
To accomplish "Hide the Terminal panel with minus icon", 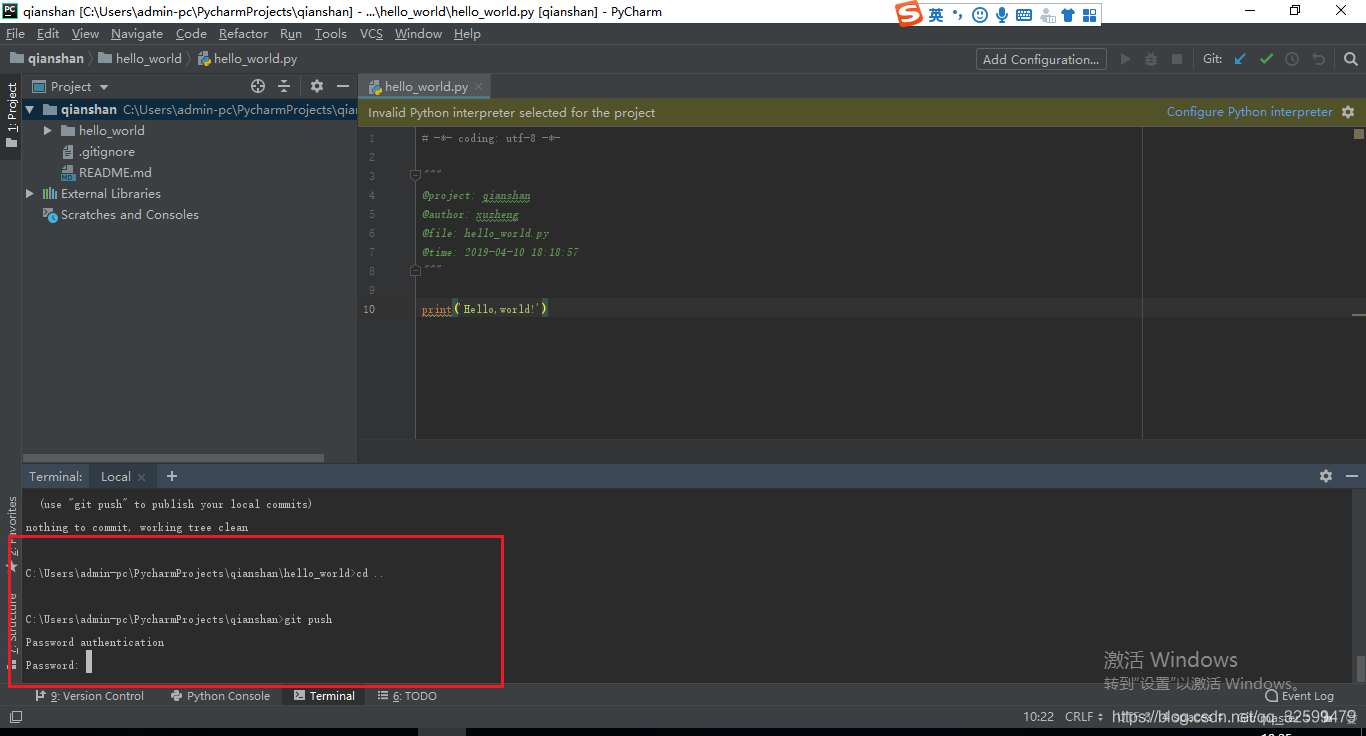I will coord(1352,476).
